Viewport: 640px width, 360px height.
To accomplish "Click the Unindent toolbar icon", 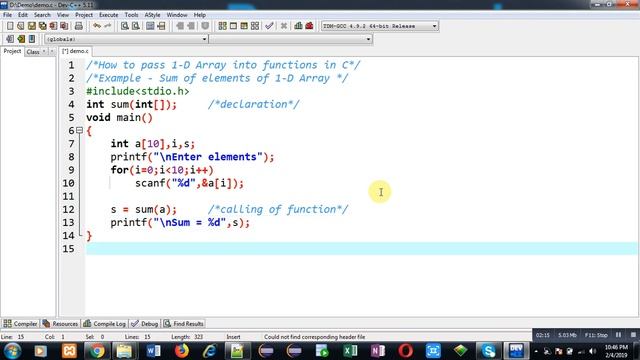I will (191, 26).
